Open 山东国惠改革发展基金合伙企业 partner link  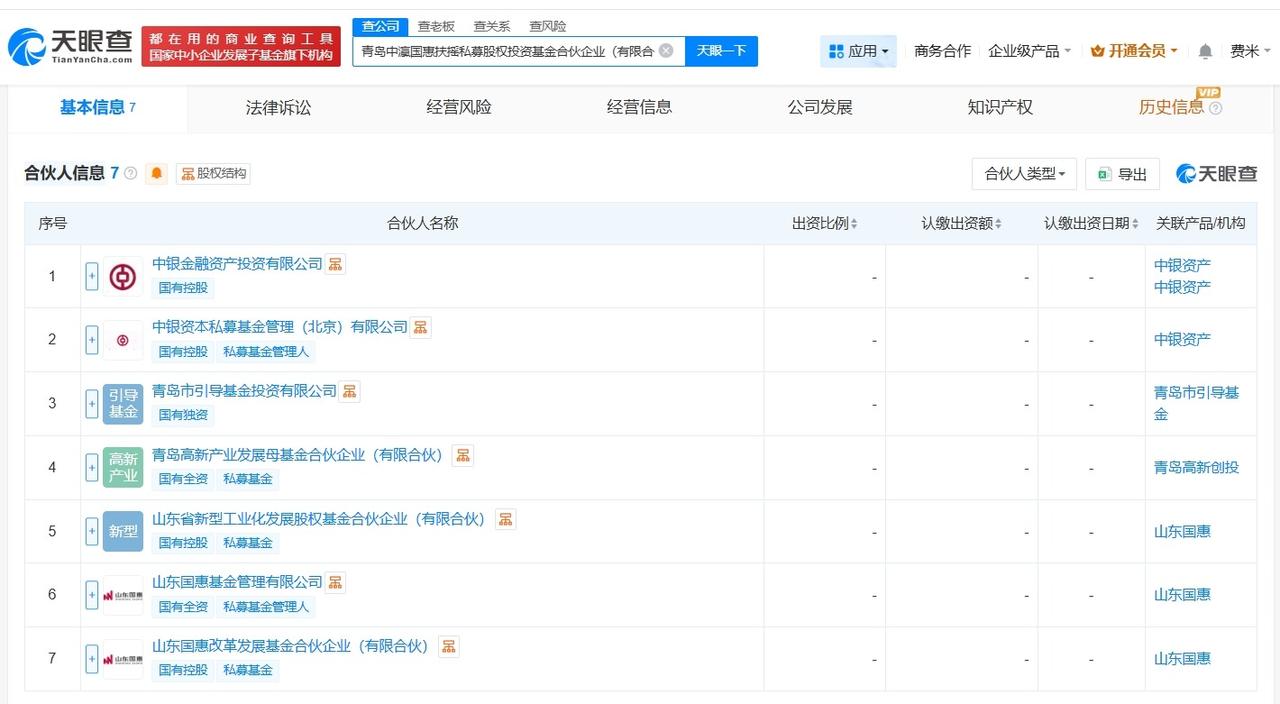(290, 646)
